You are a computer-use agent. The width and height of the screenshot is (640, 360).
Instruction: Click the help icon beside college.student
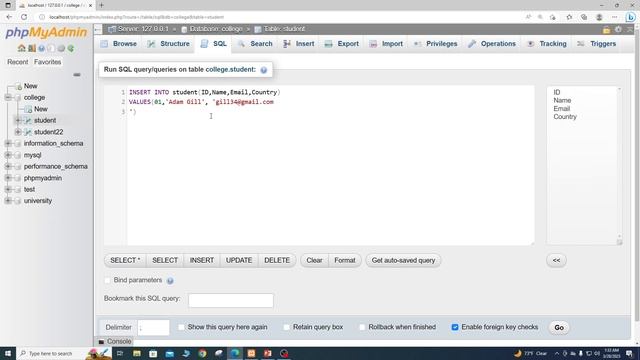click(x=264, y=70)
